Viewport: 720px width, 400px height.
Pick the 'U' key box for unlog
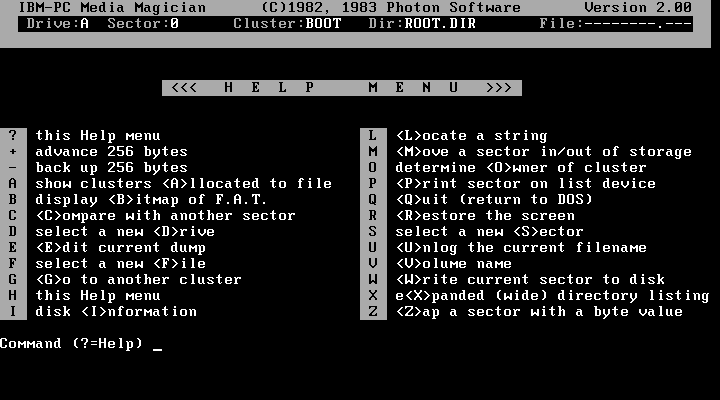click(x=373, y=248)
